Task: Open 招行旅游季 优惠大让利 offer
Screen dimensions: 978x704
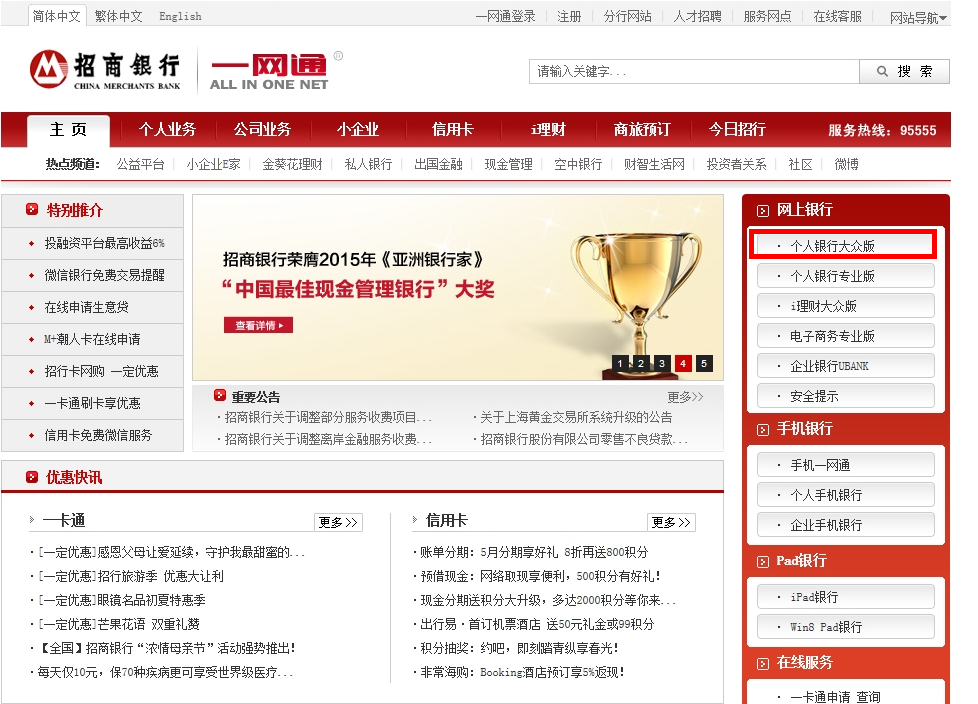Action: tap(130, 576)
